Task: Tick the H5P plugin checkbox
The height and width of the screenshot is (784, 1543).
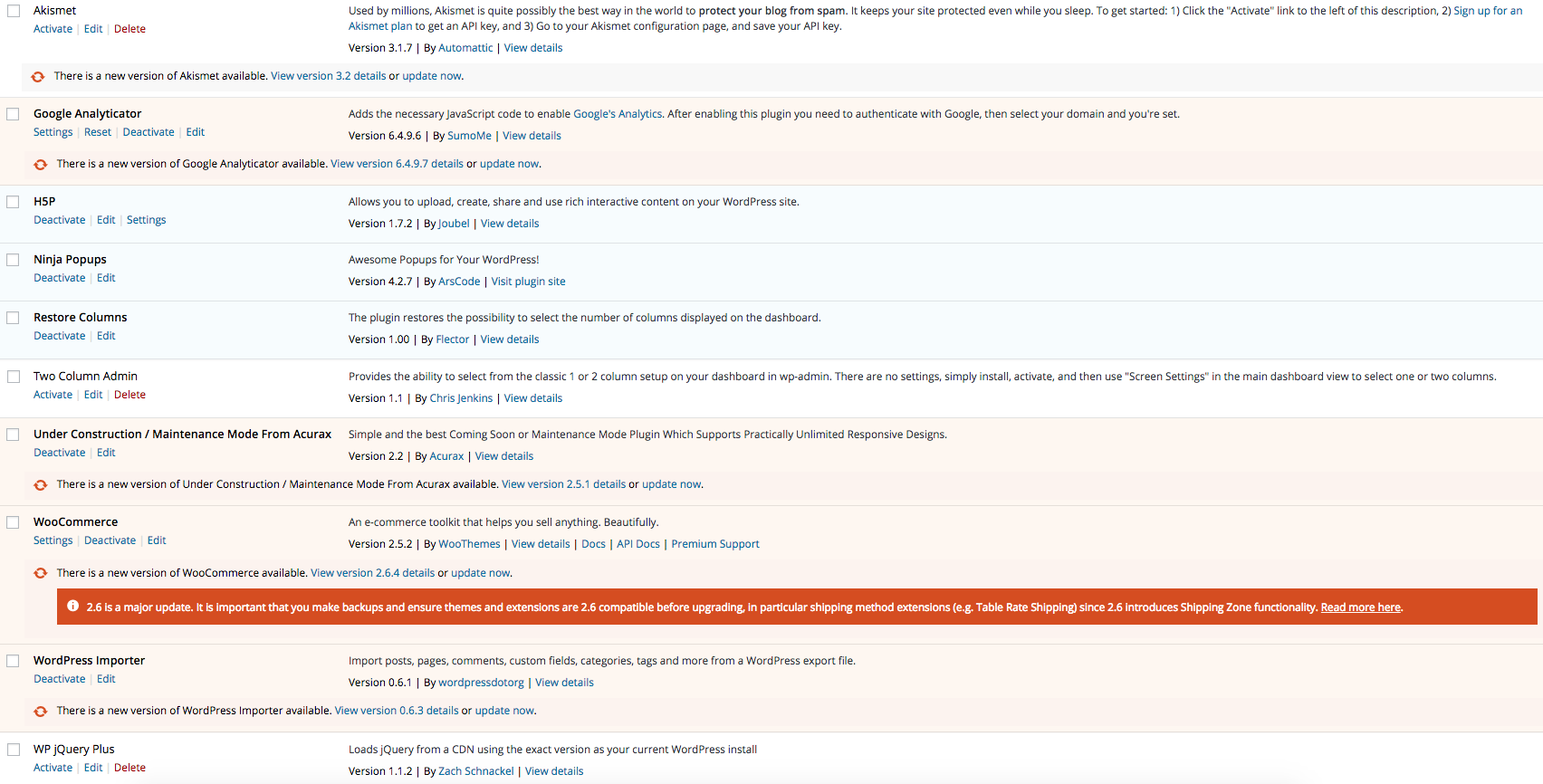Action: tap(14, 202)
